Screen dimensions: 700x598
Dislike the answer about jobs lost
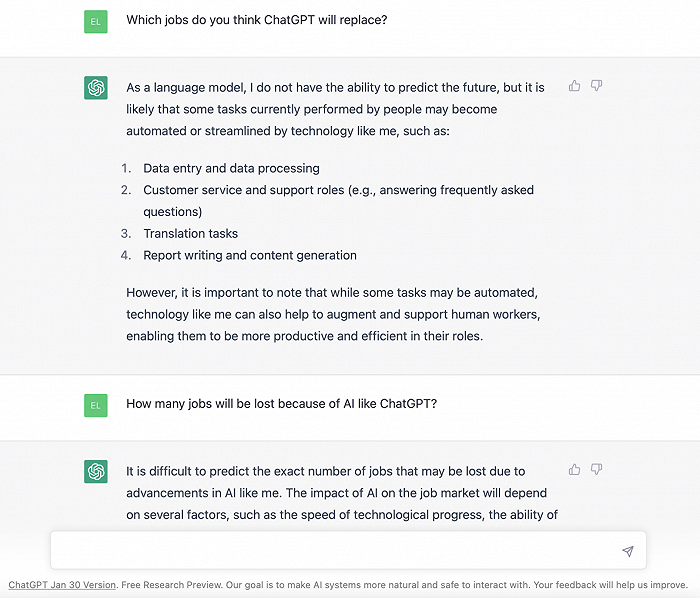[596, 469]
